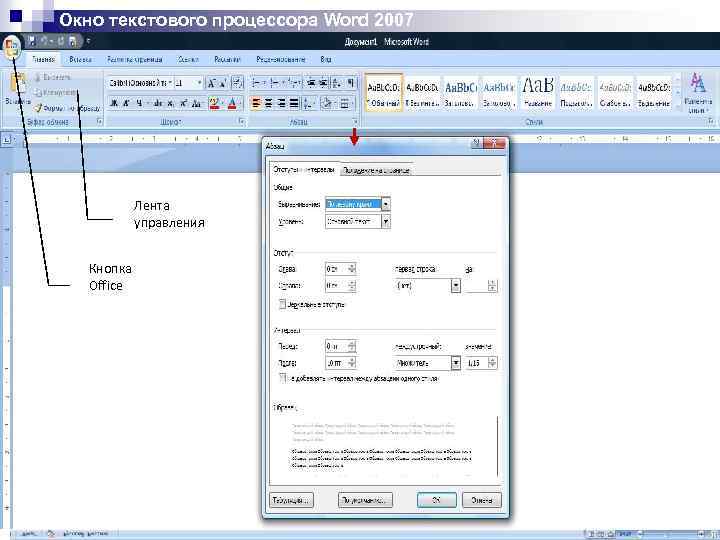Click the bullets list icon
The height and width of the screenshot is (540, 720).
258,83
